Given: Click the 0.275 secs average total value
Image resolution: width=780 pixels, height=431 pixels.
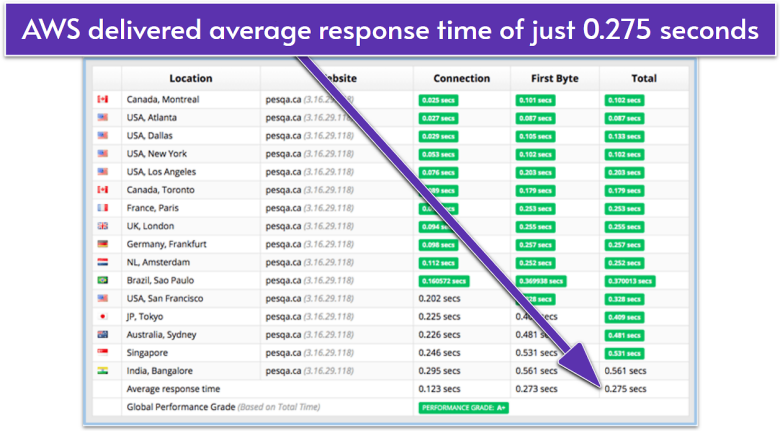Looking at the screenshot, I should 625,389.
